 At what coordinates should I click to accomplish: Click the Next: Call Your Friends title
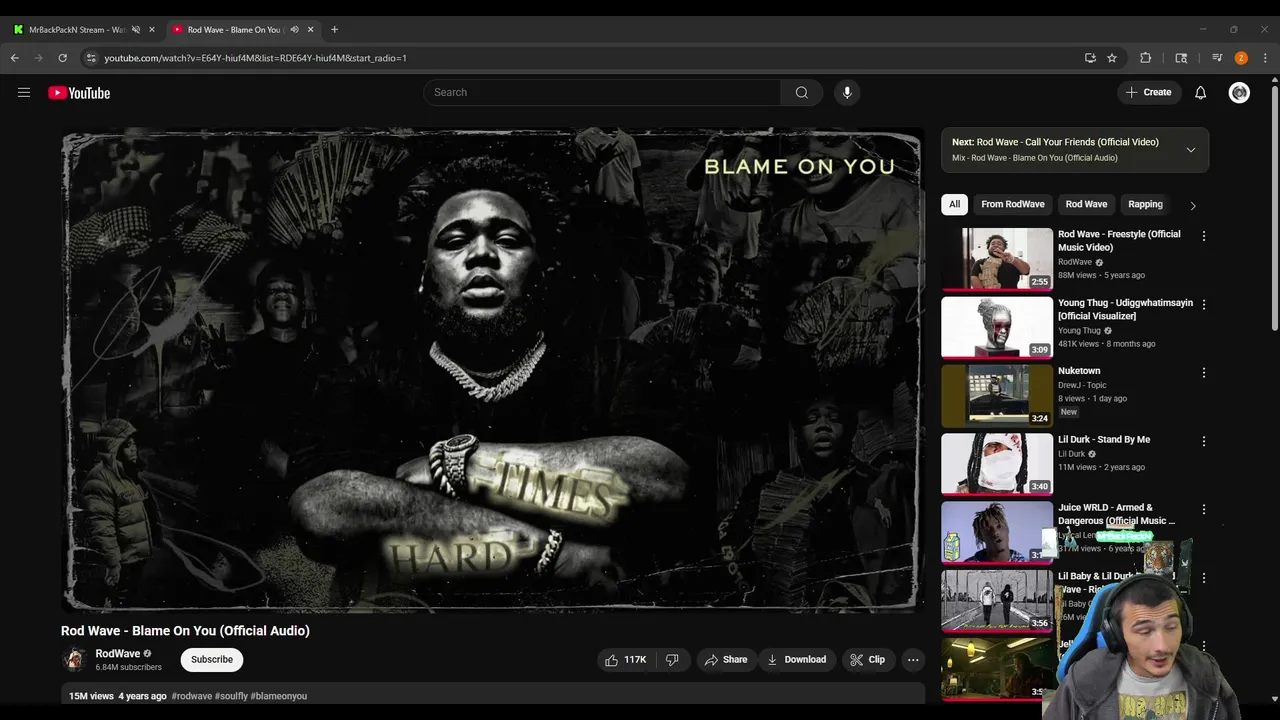(1055, 142)
